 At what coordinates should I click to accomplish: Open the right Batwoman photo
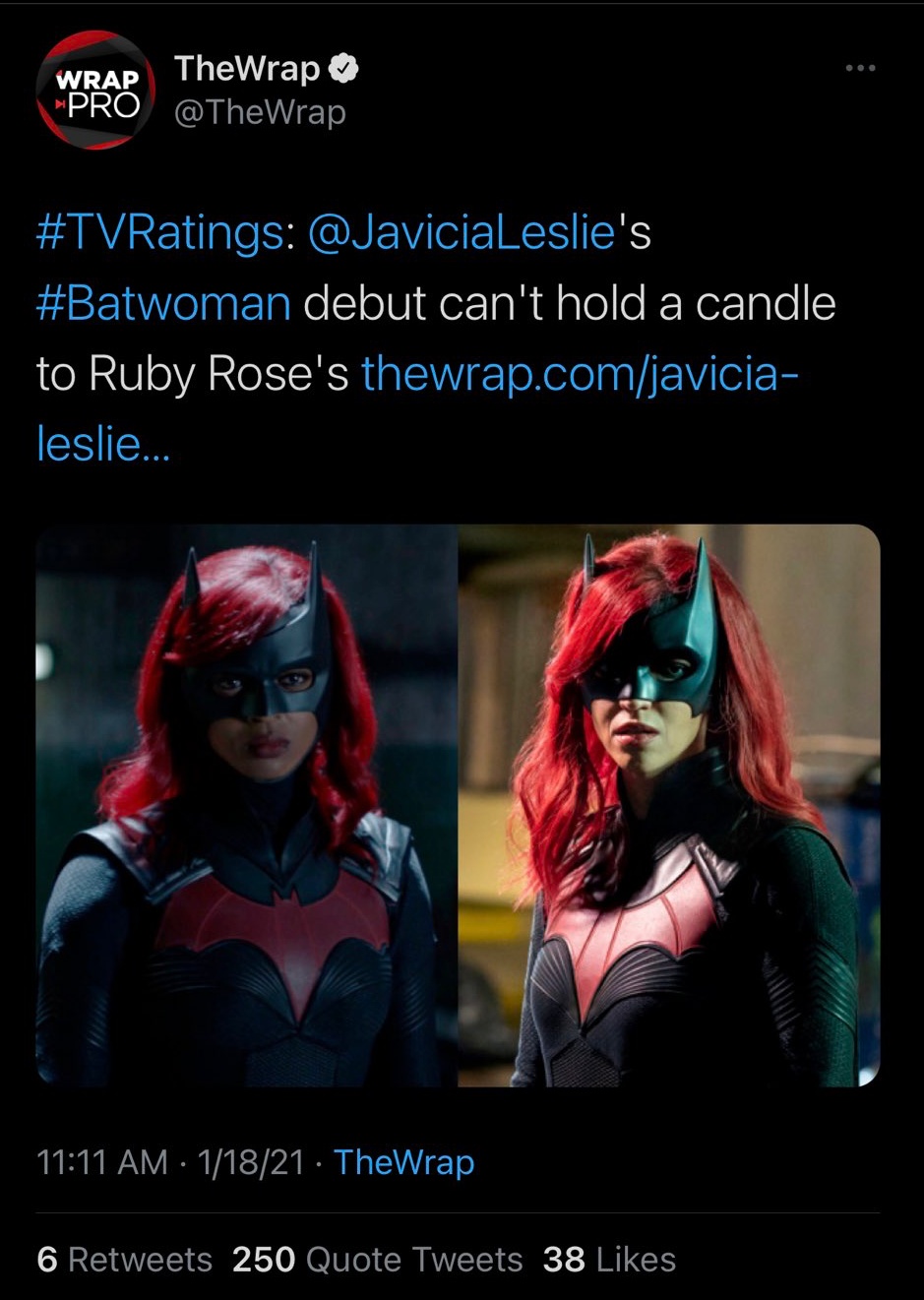pos(670,805)
